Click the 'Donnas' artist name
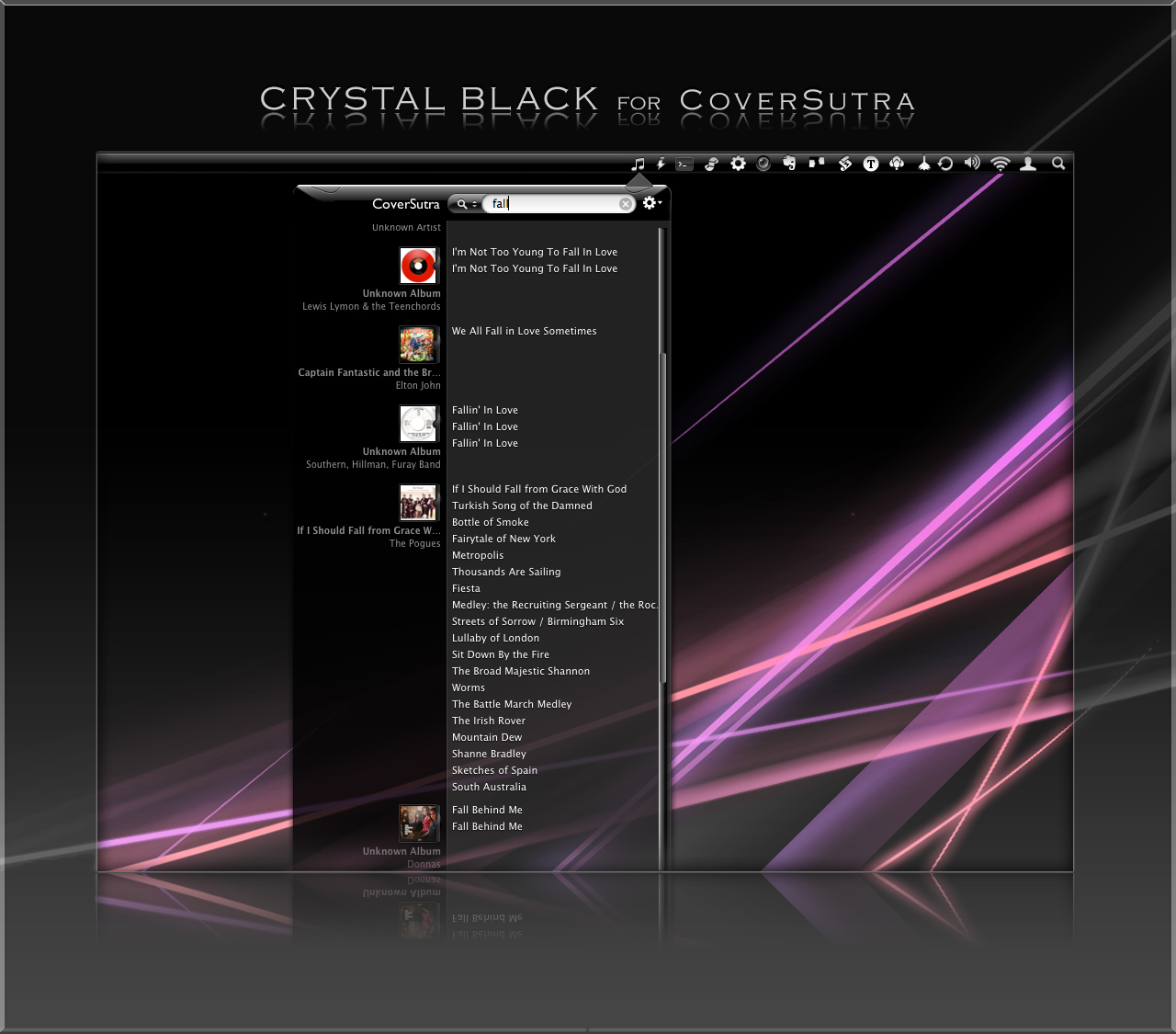Viewport: 1176px width, 1034px height. (424, 864)
